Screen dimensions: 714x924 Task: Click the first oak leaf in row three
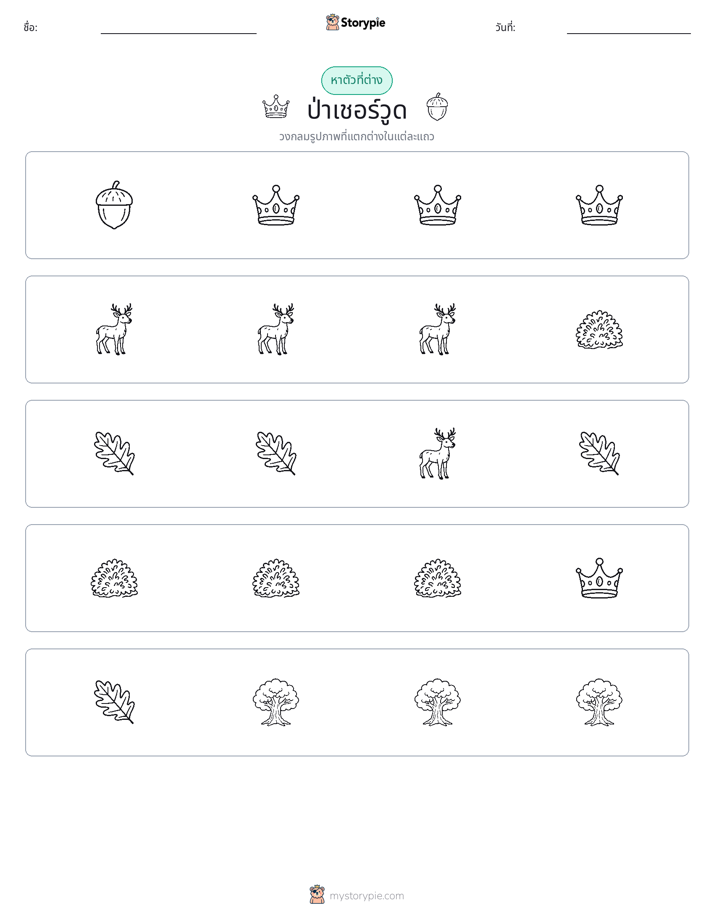pos(114,454)
